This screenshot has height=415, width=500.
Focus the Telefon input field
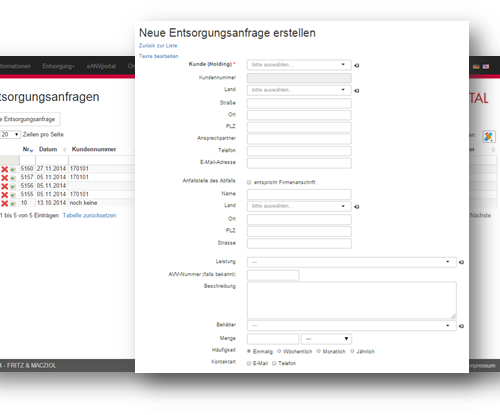pyautogui.click(x=299, y=151)
